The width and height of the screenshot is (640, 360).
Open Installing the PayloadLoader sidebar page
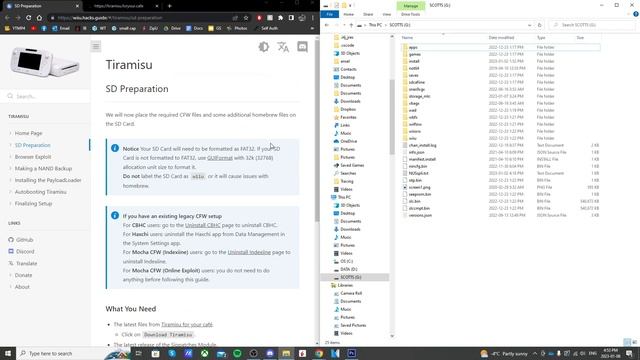48,180
